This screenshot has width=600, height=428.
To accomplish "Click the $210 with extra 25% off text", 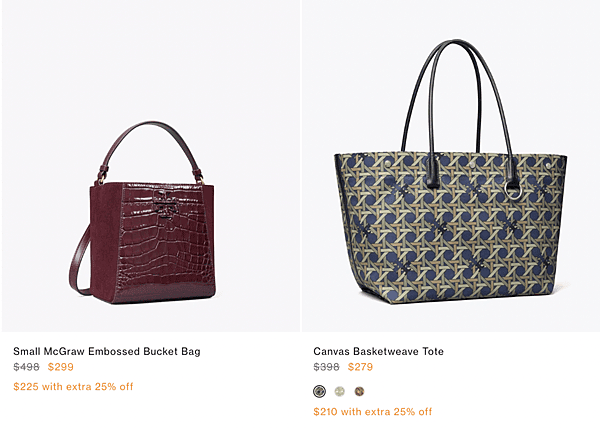I will tap(373, 412).
